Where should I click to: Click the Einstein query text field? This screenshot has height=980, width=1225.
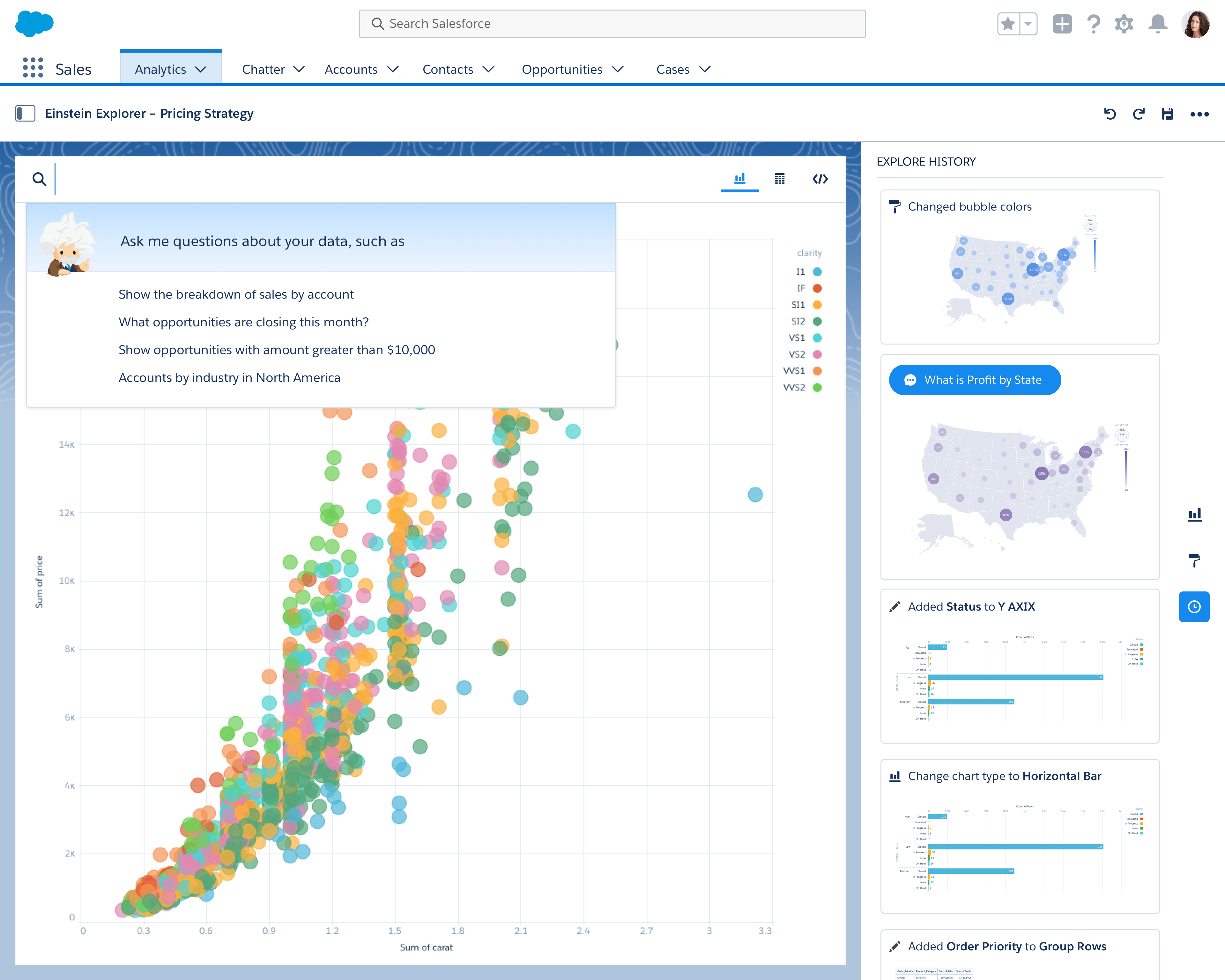(x=381, y=179)
